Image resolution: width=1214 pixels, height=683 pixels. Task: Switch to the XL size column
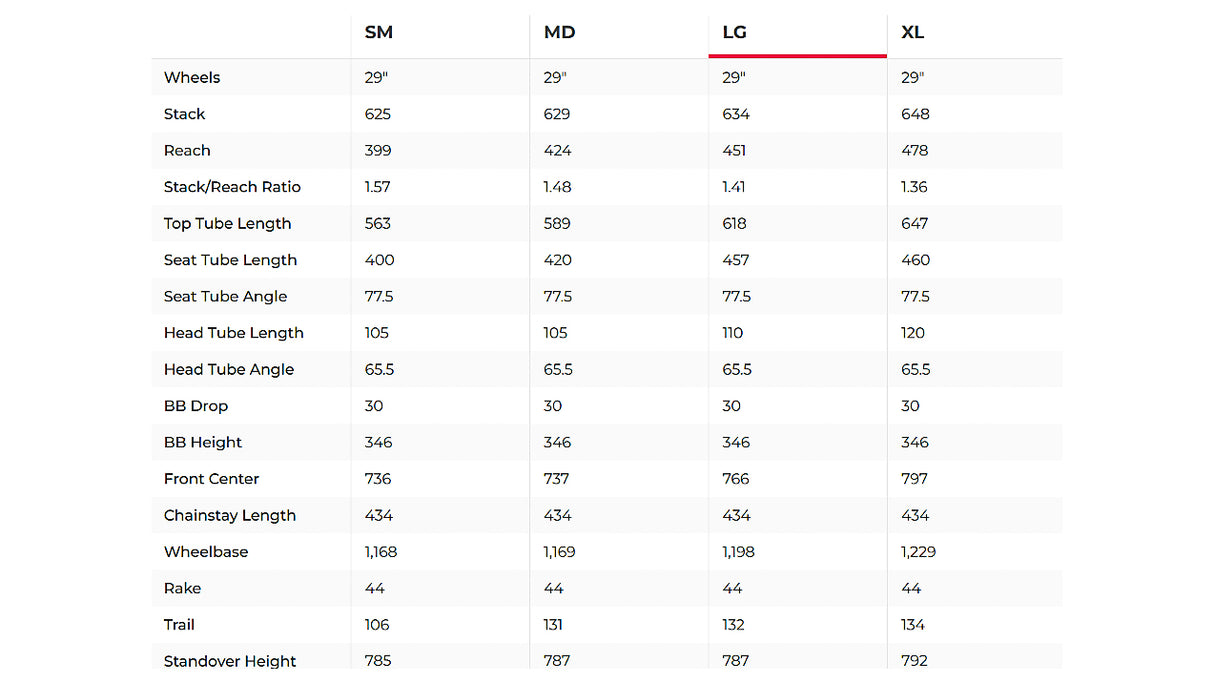click(913, 32)
